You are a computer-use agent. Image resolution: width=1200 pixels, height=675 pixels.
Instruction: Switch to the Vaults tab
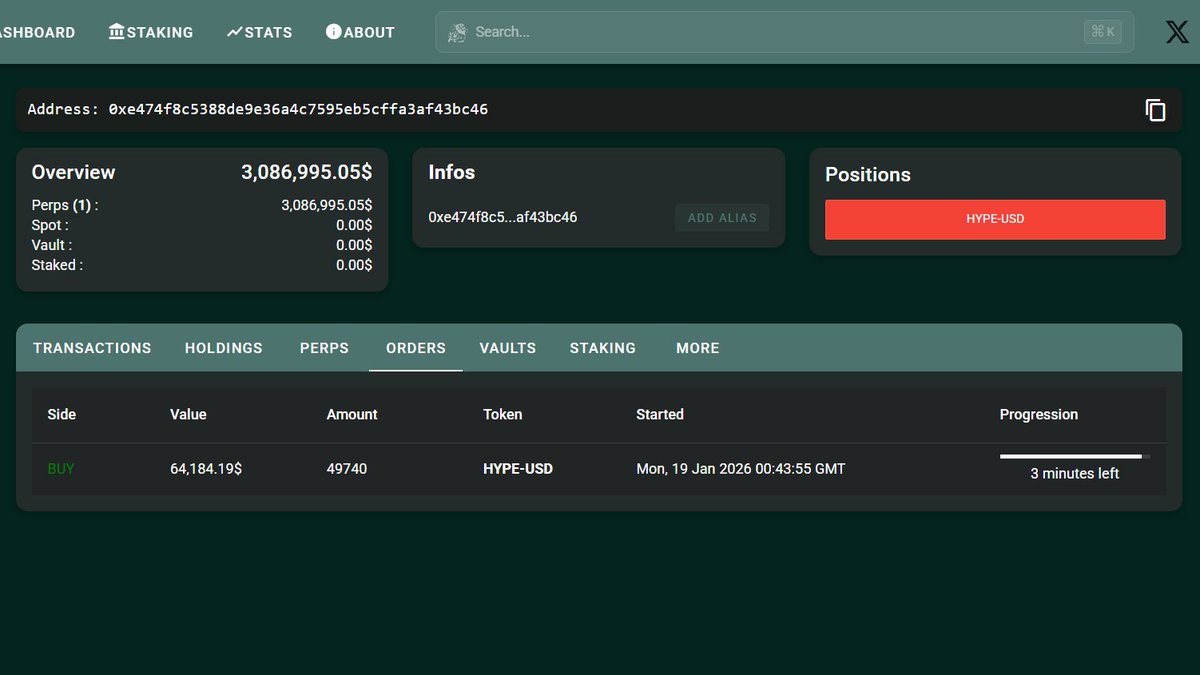tap(508, 348)
